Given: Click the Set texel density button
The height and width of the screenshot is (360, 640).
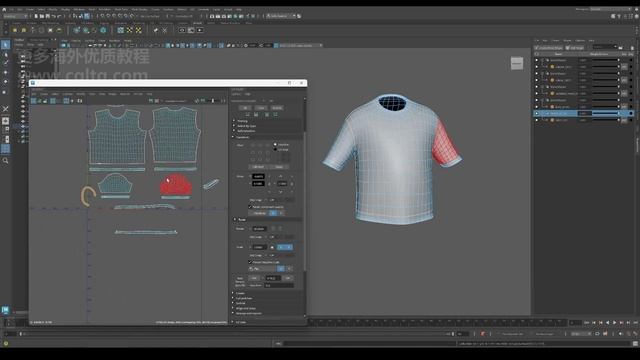Looking at the screenshot, I should click(x=288, y=278).
